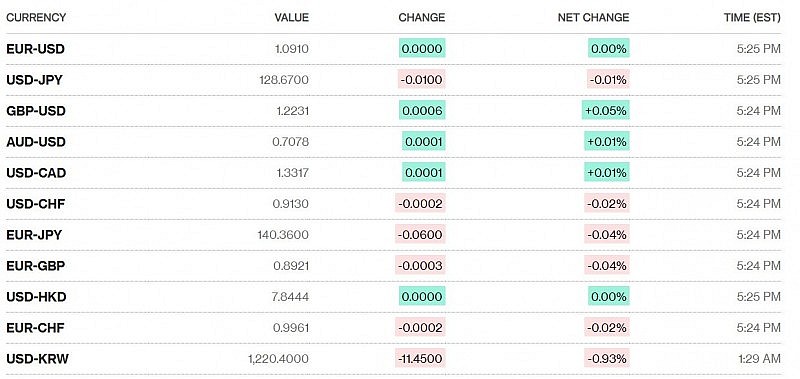Screen dimensions: 800x379
Task: Click the USD-CAD pair name
Action: pyautogui.click(x=36, y=173)
